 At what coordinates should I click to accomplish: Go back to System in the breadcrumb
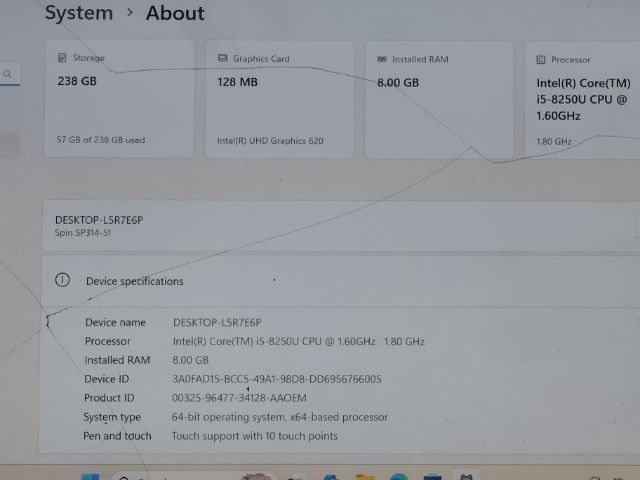point(79,13)
